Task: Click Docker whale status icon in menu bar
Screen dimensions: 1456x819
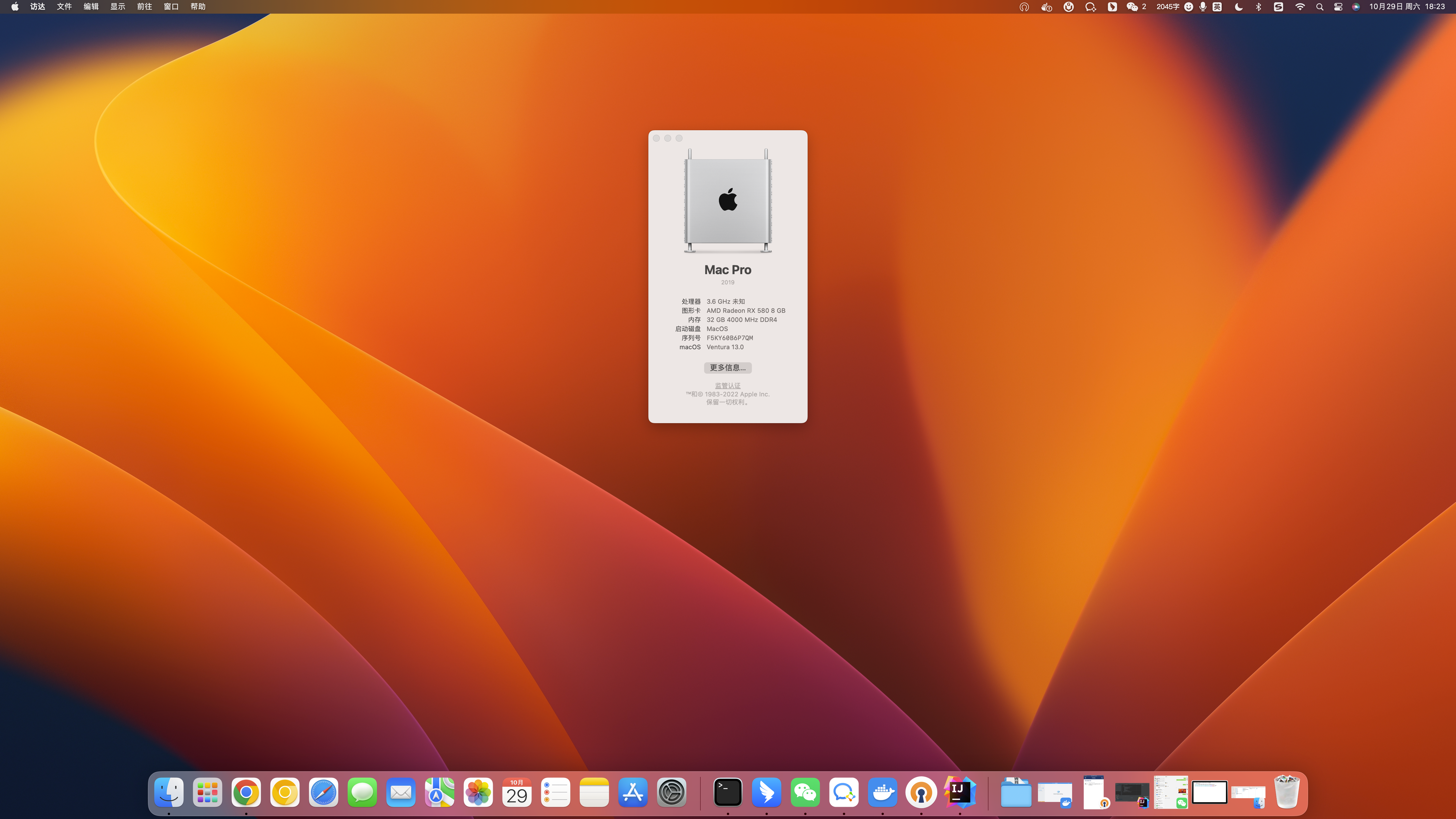Action: (1046, 7)
